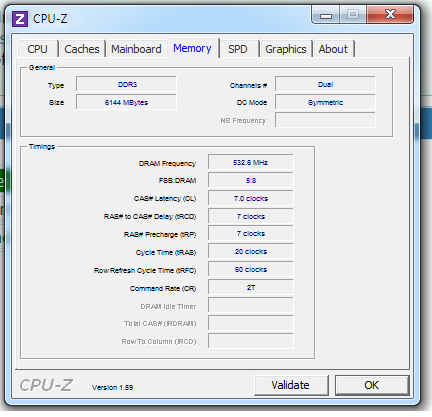Image resolution: width=432 pixels, height=417 pixels.
Task: Open the Caches tab
Action: 82,49
